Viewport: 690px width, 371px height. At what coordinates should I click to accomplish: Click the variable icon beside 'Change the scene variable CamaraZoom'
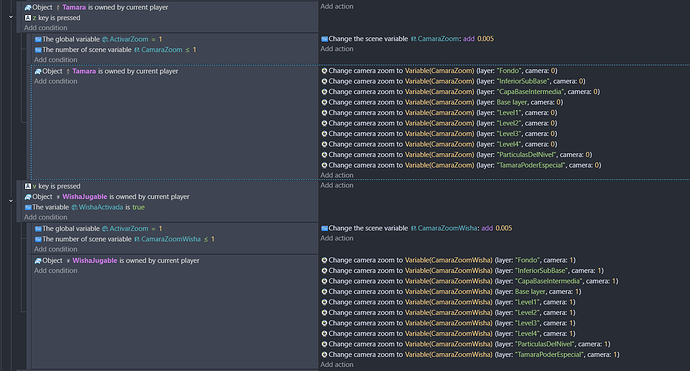[324, 39]
